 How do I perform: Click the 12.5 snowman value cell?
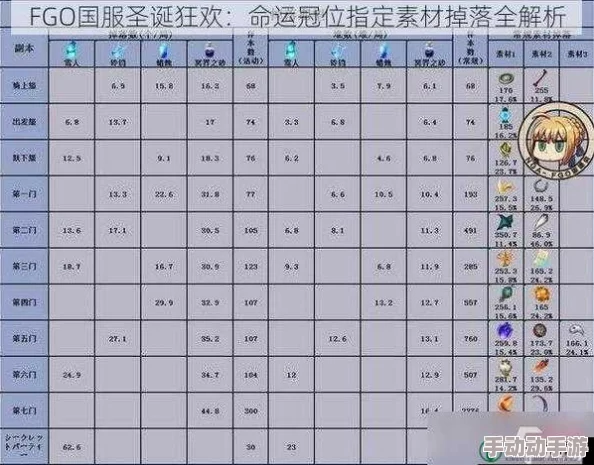click(x=72, y=158)
